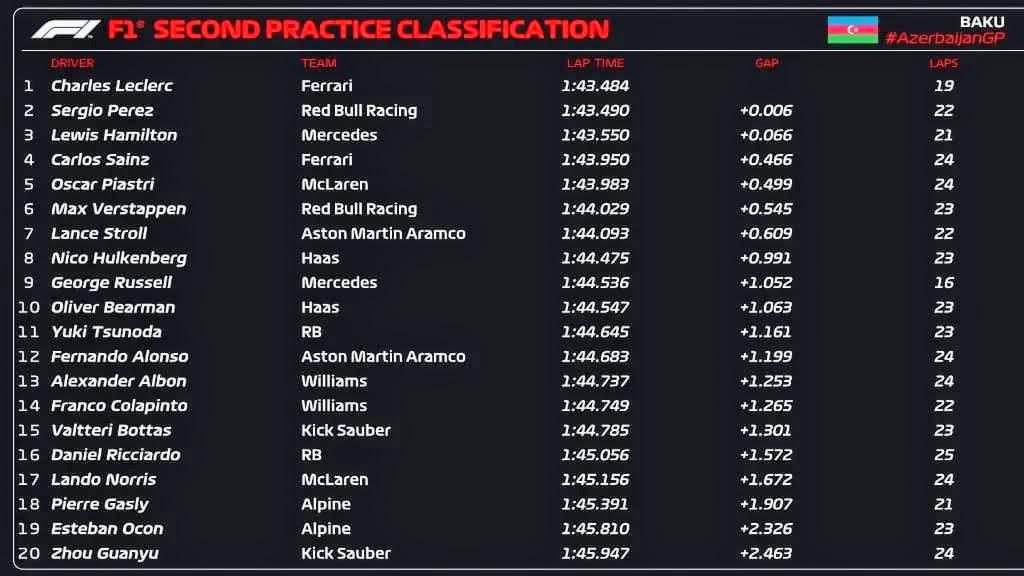Select driver Charles Leclerc in first place
The height and width of the screenshot is (576, 1024).
(112, 86)
